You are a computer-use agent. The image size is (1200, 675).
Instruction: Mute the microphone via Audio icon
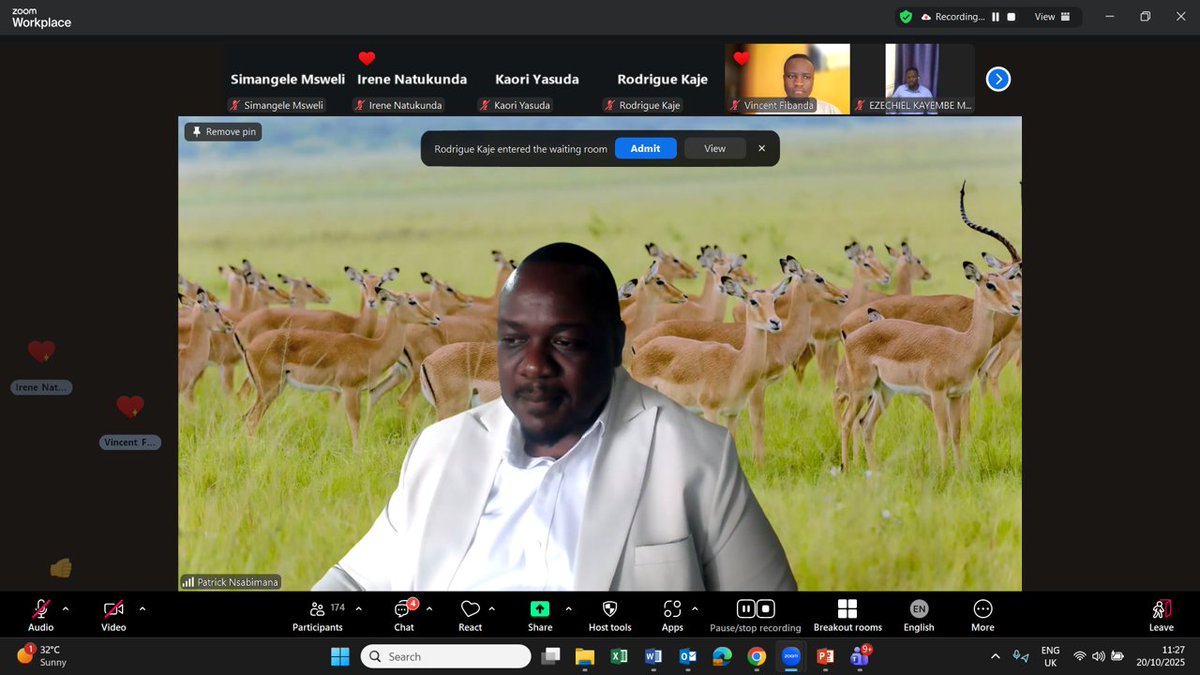pyautogui.click(x=40, y=610)
